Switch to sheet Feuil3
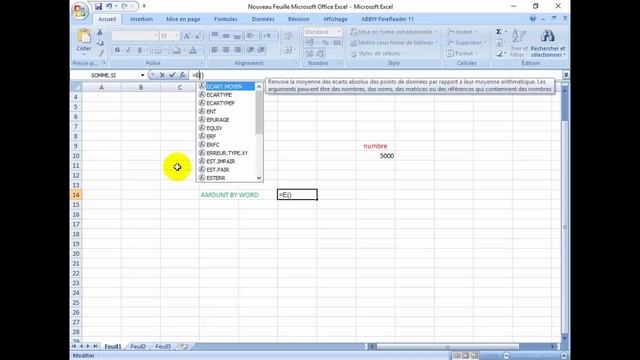This screenshot has width=640, height=360. click(163, 347)
